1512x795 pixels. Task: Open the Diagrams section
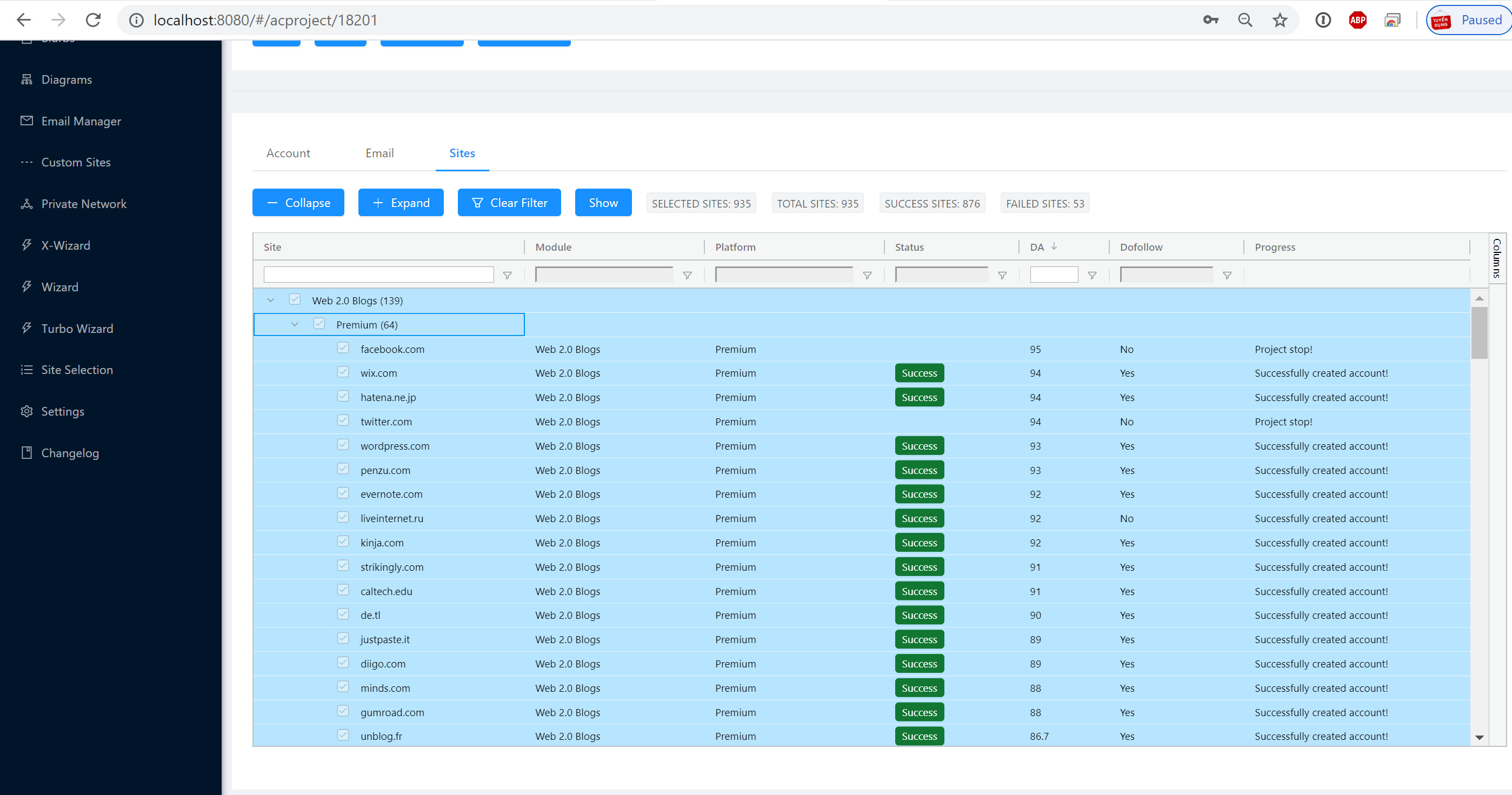66,79
